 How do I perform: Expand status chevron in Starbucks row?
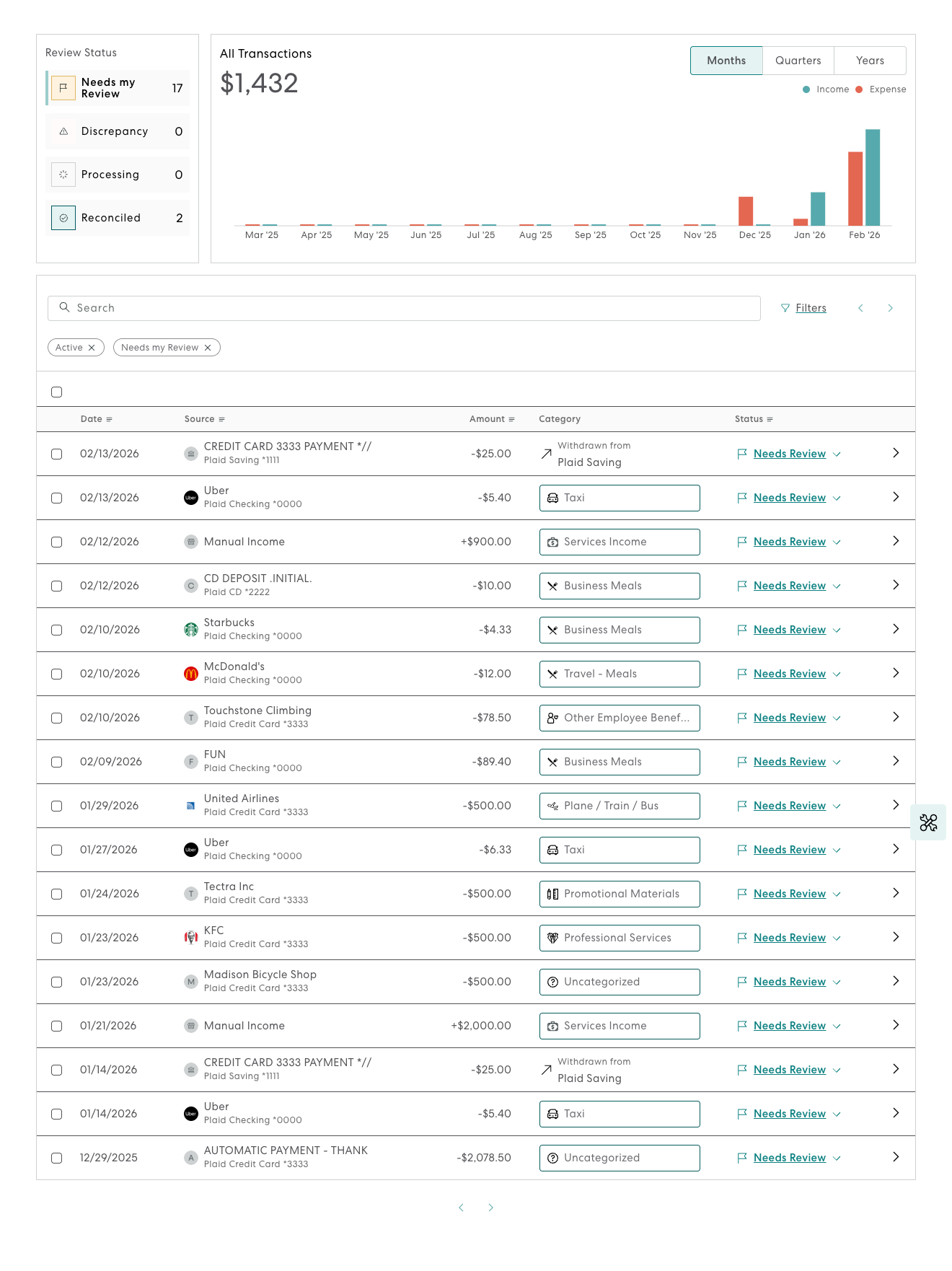837,630
